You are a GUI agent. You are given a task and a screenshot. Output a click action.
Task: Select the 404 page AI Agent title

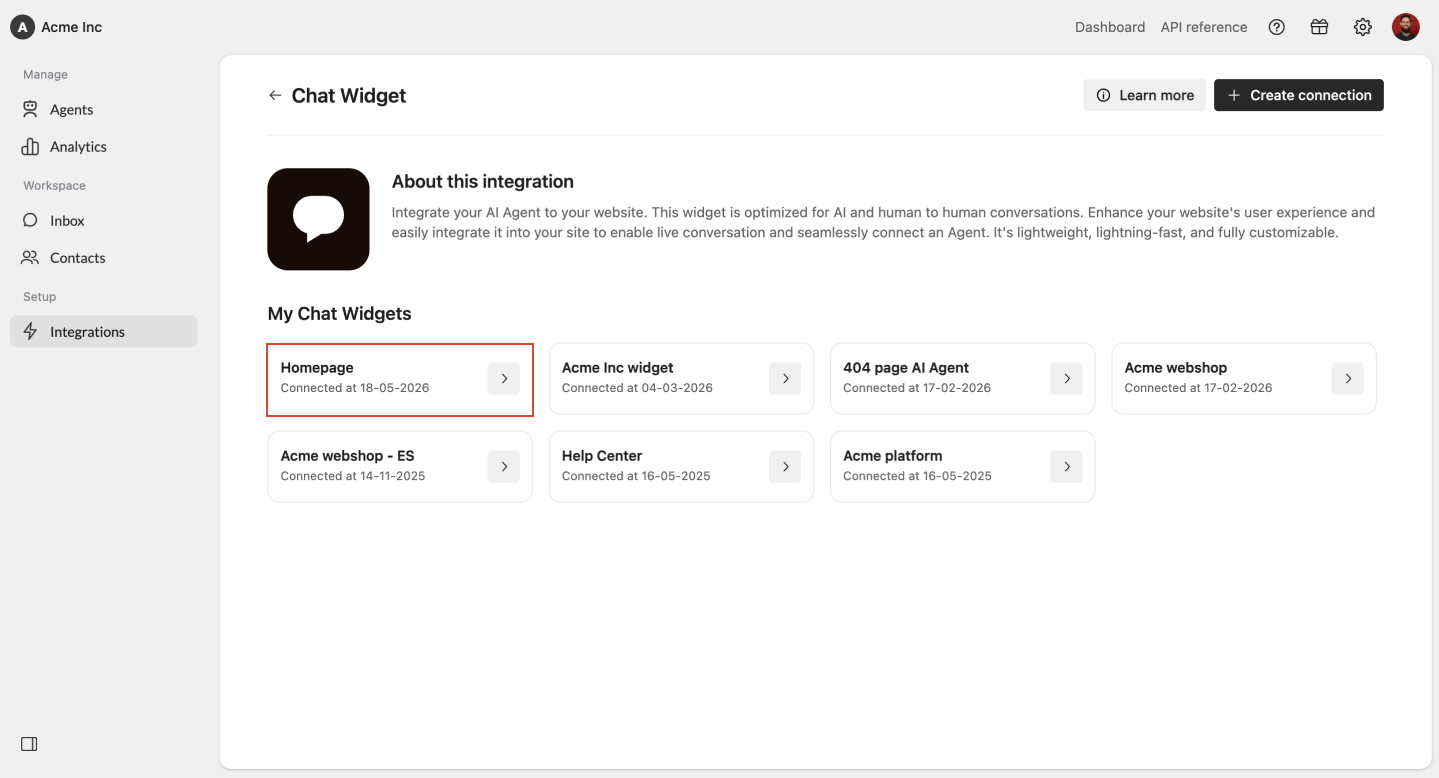pos(906,368)
